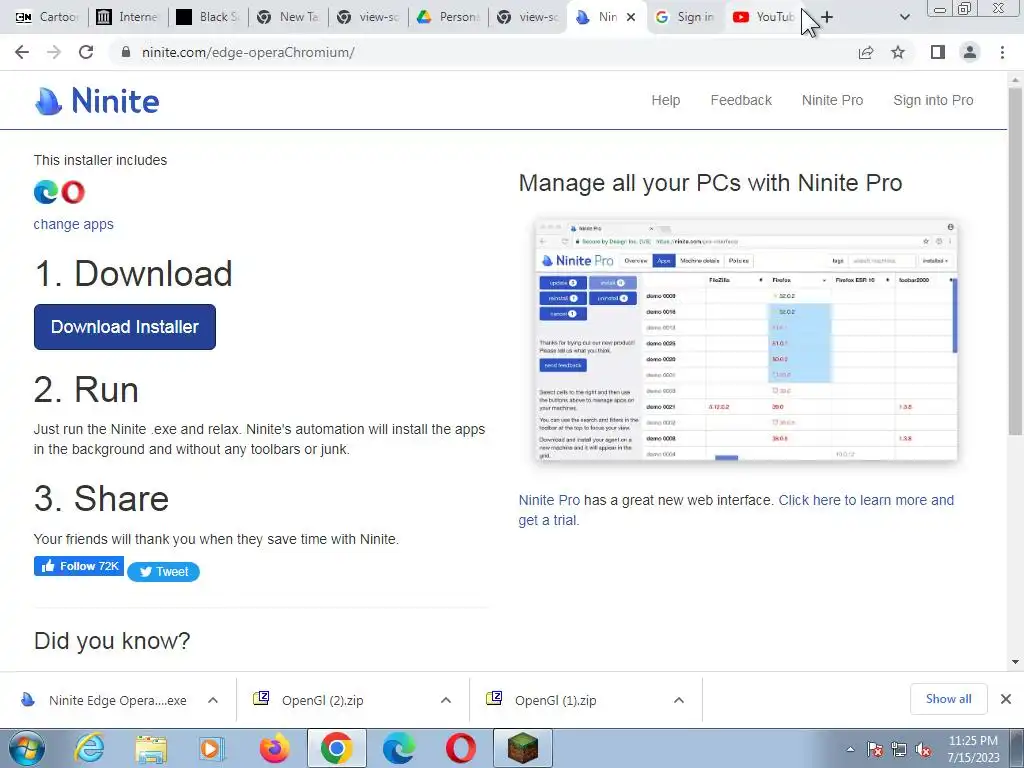Viewport: 1024px width, 768px height.
Task: Open the Ninite Pro nav link
Action: tap(832, 100)
